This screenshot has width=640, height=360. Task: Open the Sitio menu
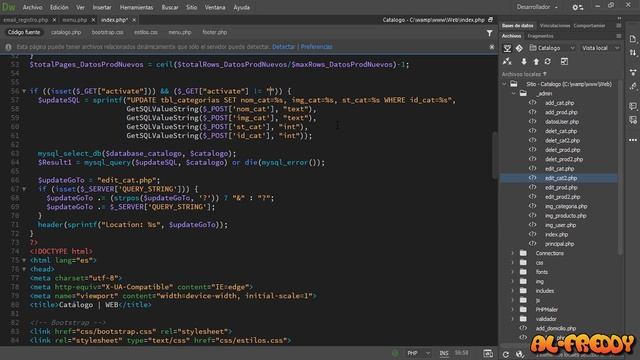pos(191,7)
